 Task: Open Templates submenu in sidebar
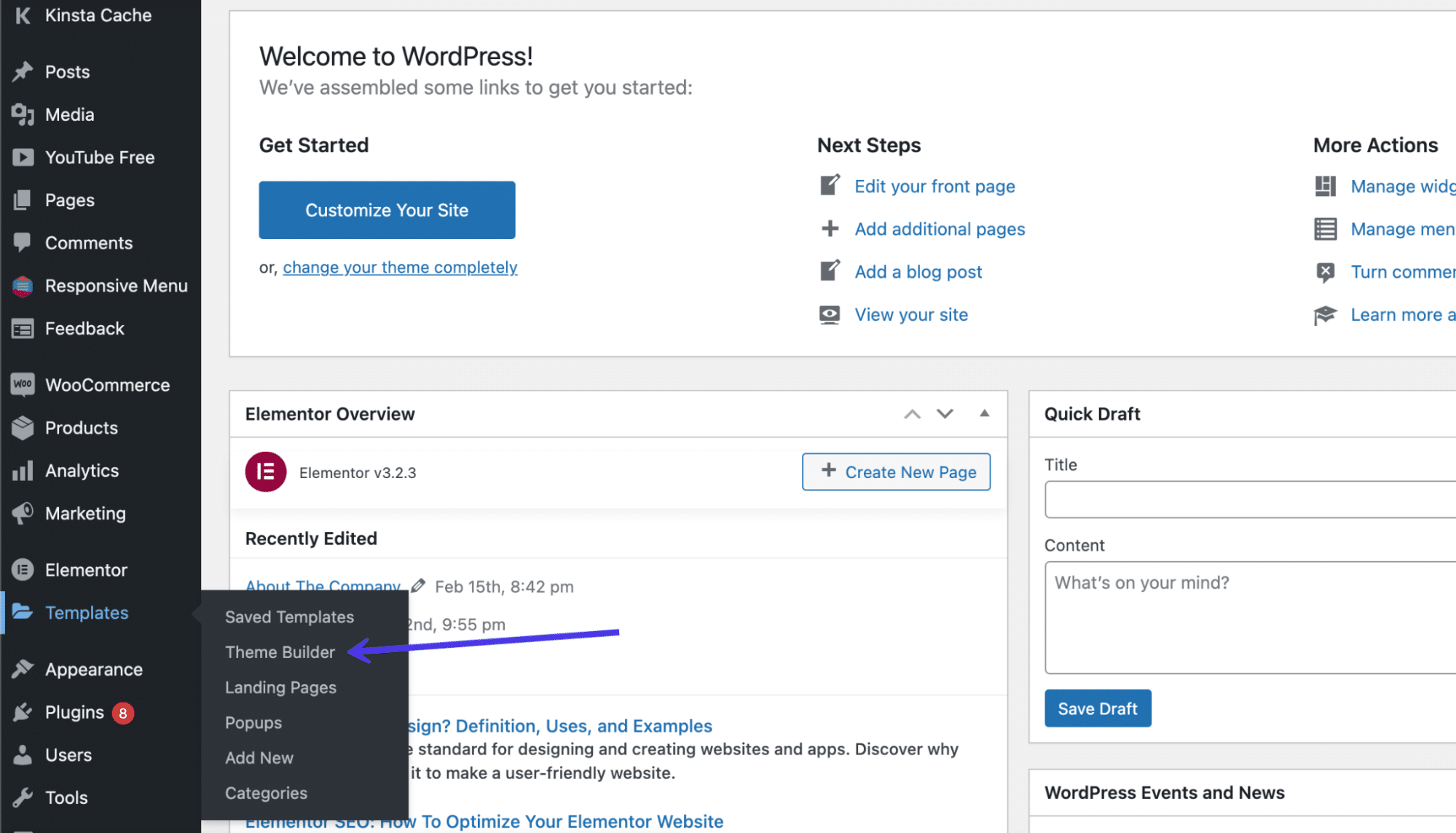[x=87, y=613]
